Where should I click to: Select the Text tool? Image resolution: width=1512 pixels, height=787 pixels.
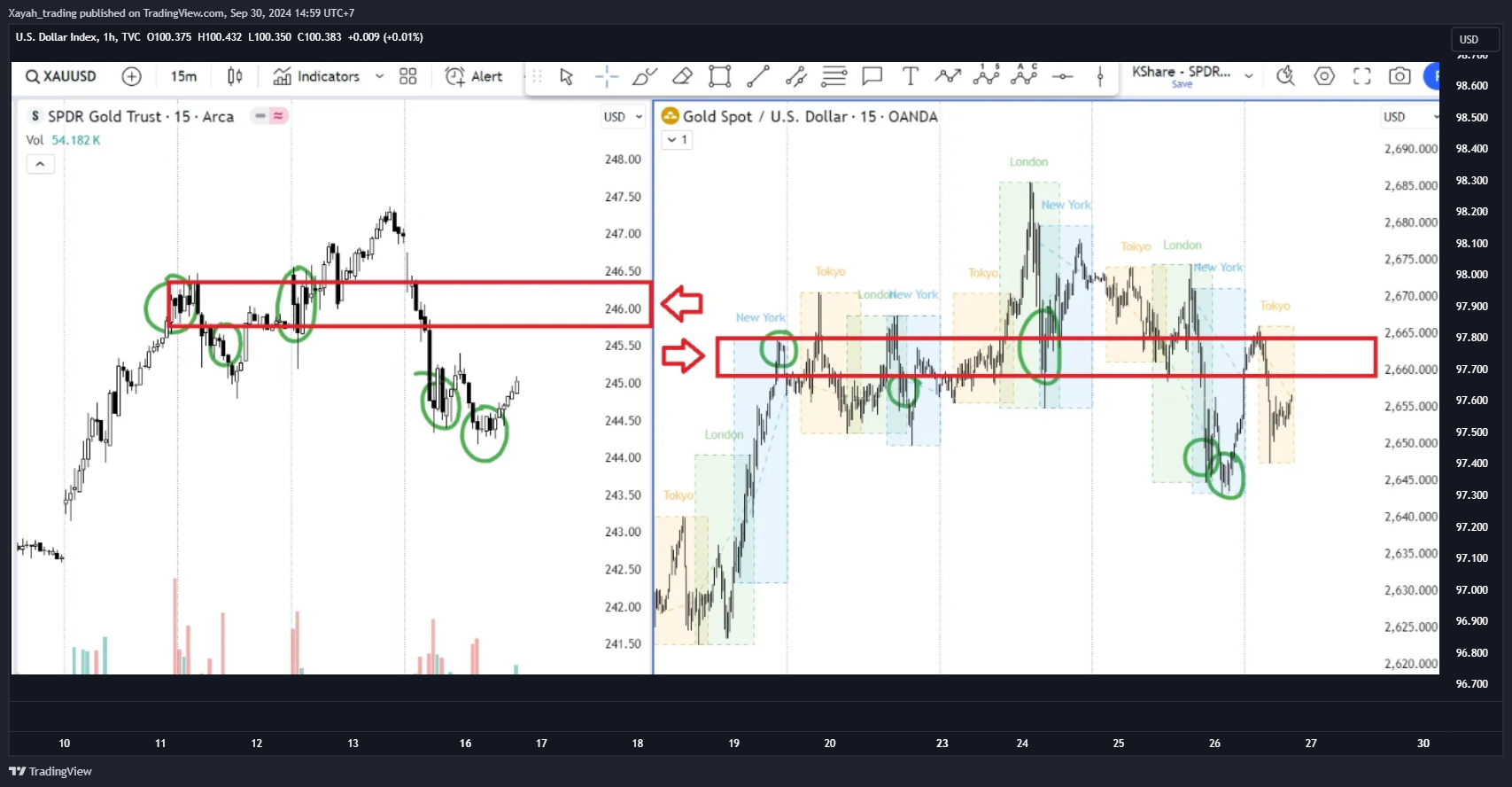click(x=910, y=76)
